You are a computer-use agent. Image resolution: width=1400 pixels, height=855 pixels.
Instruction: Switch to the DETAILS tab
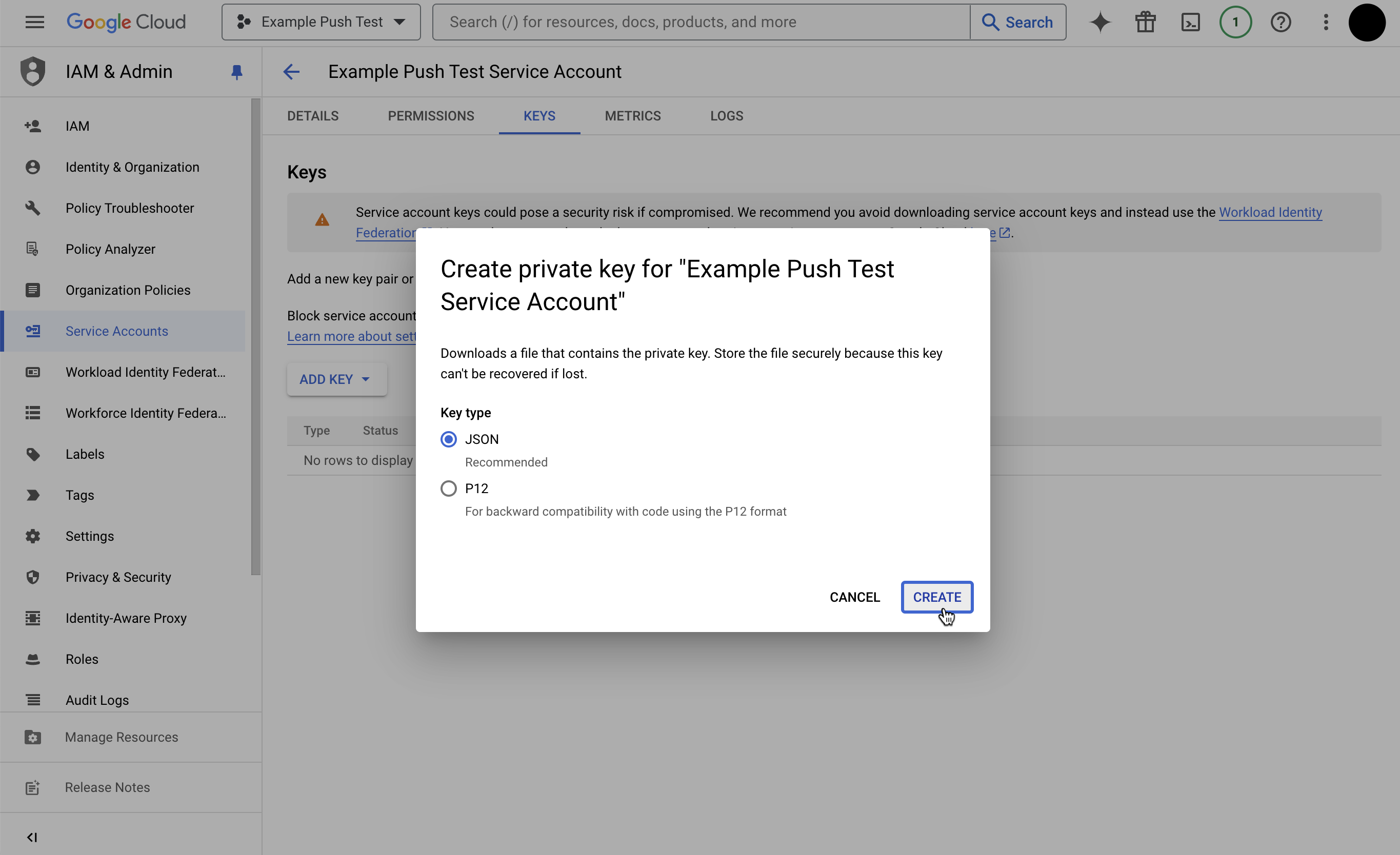point(313,116)
